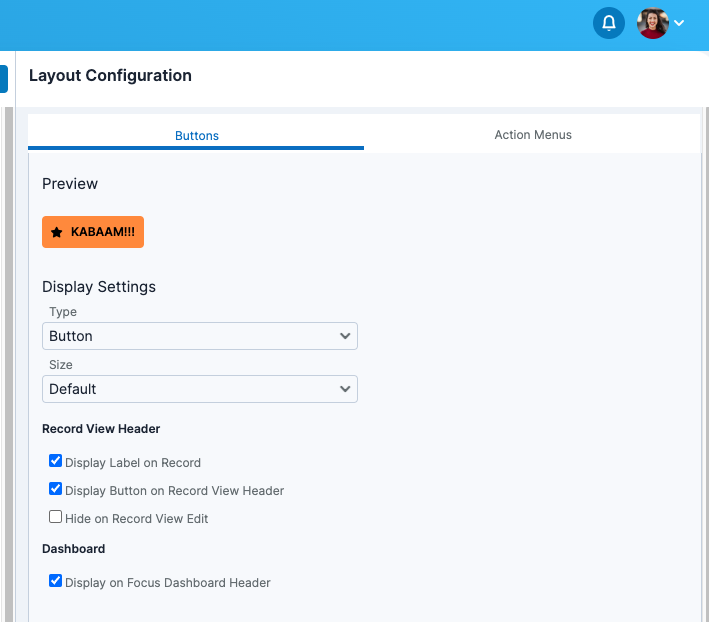Click the Preview heading

click(70, 184)
